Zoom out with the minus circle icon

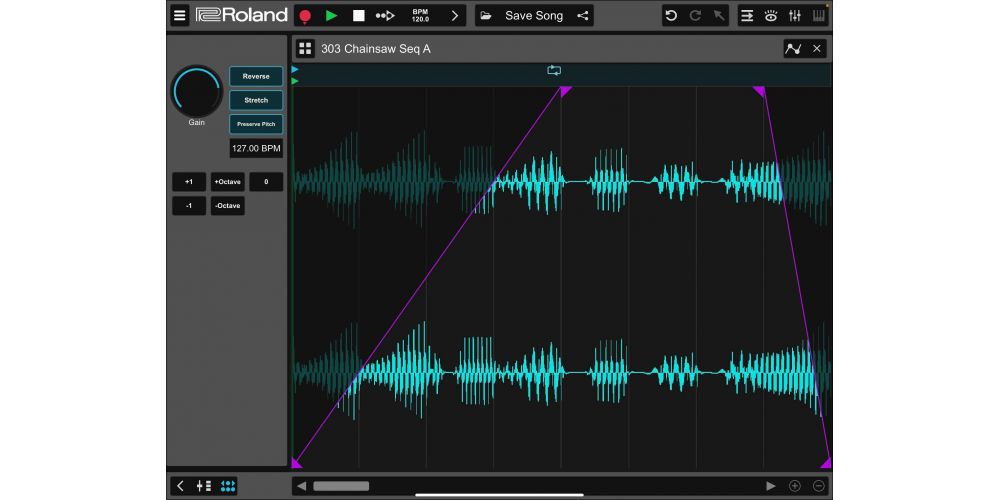(819, 486)
